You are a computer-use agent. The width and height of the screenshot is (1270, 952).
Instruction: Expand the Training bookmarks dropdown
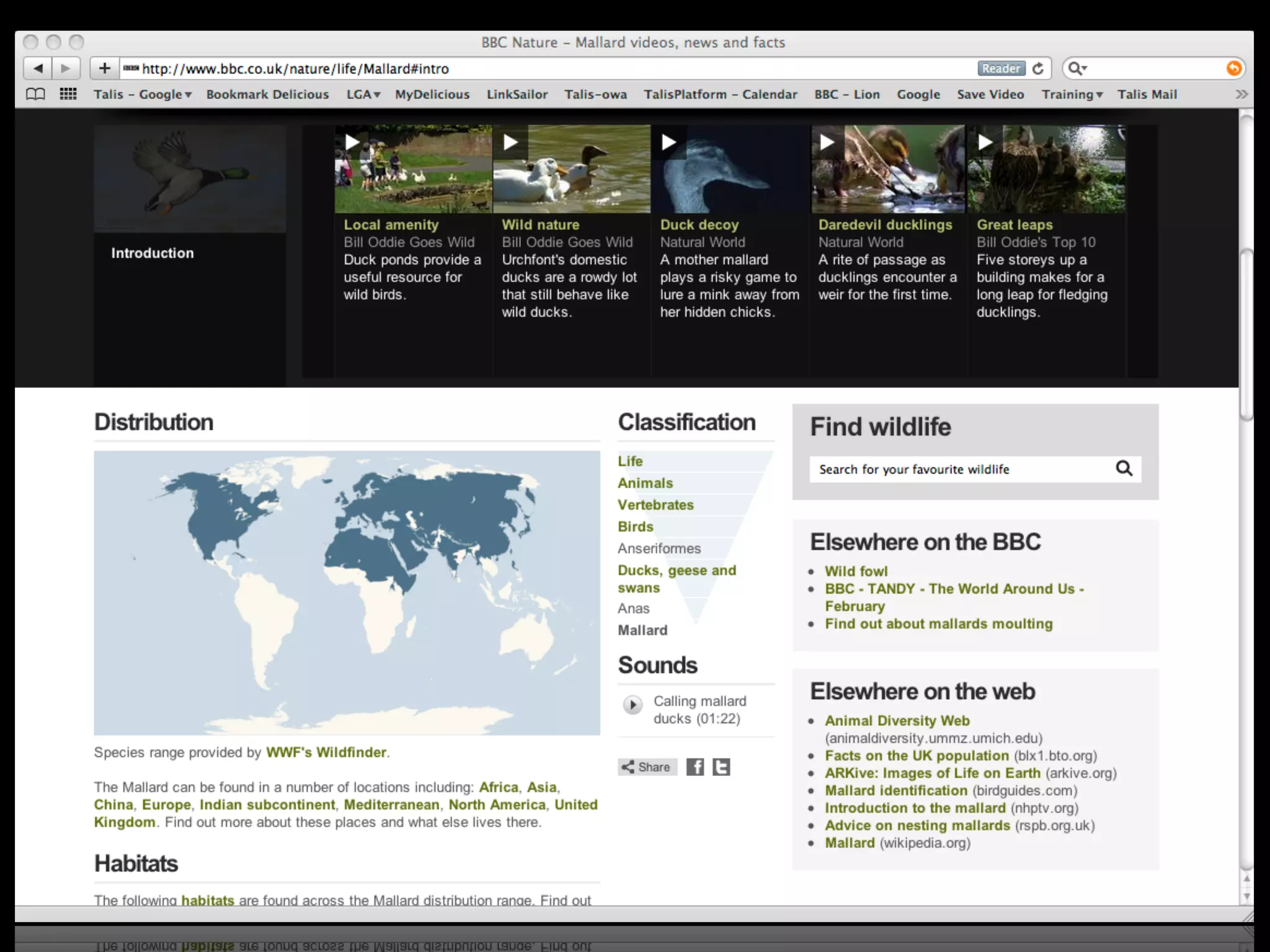point(1072,94)
